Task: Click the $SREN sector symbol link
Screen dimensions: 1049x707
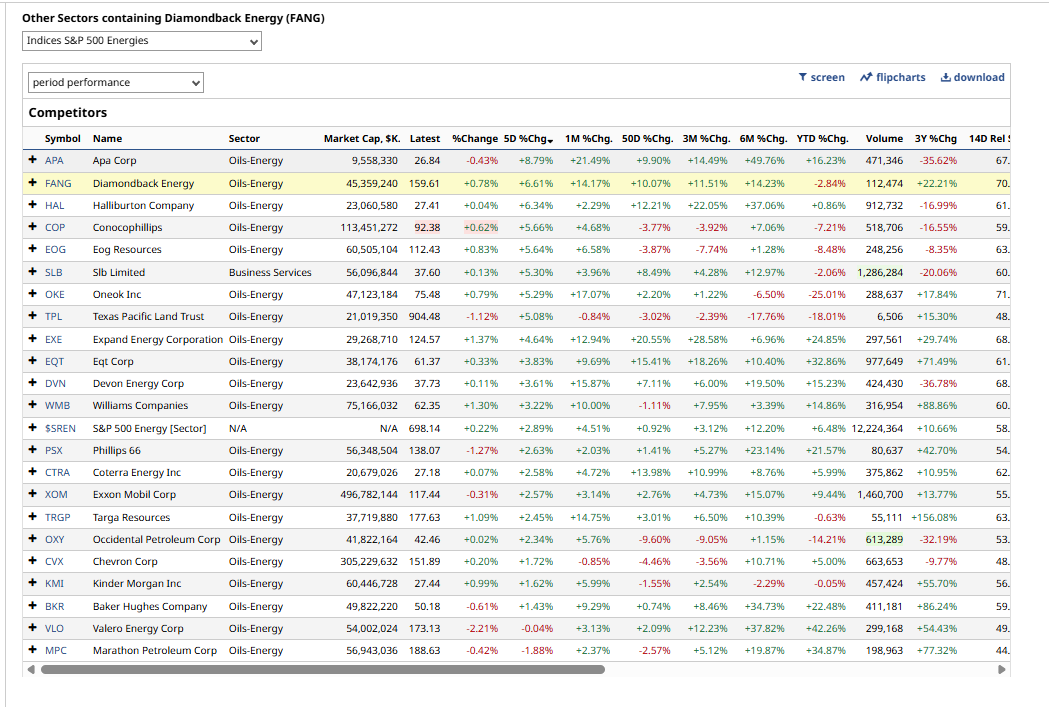Action: pyautogui.click(x=60, y=428)
